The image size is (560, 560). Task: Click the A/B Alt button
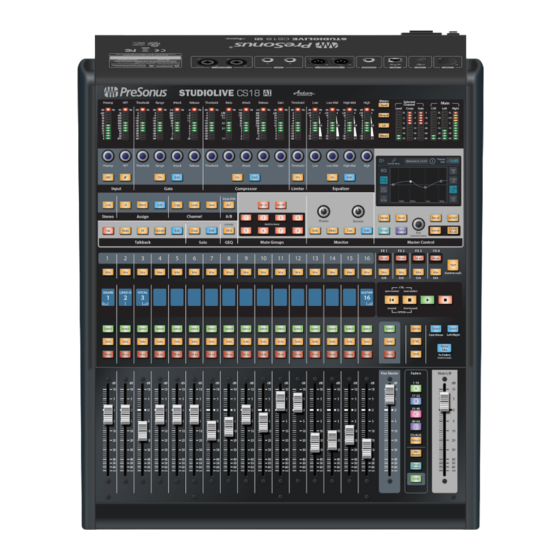coord(229,205)
